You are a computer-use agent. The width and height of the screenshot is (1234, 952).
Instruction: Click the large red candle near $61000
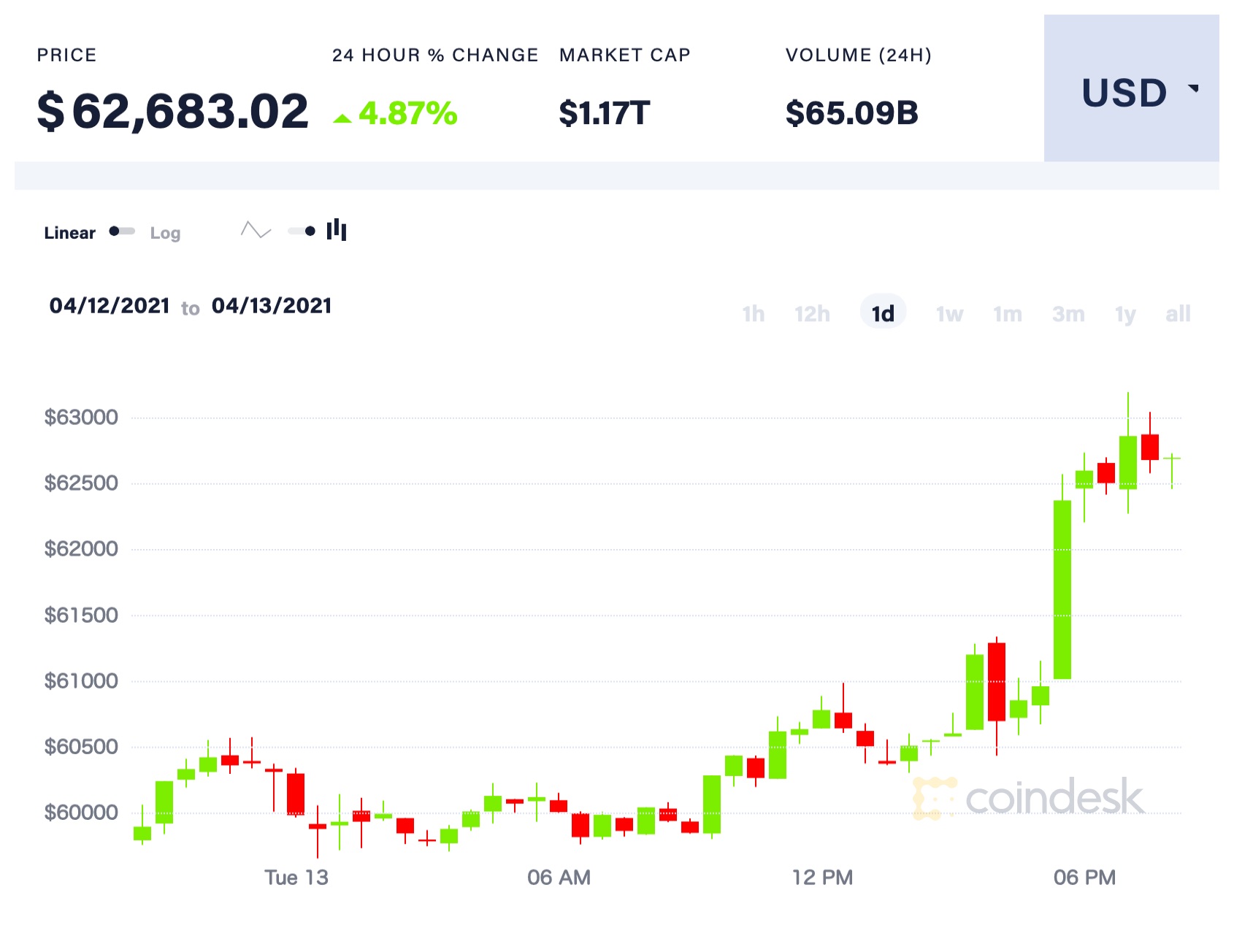[997, 682]
